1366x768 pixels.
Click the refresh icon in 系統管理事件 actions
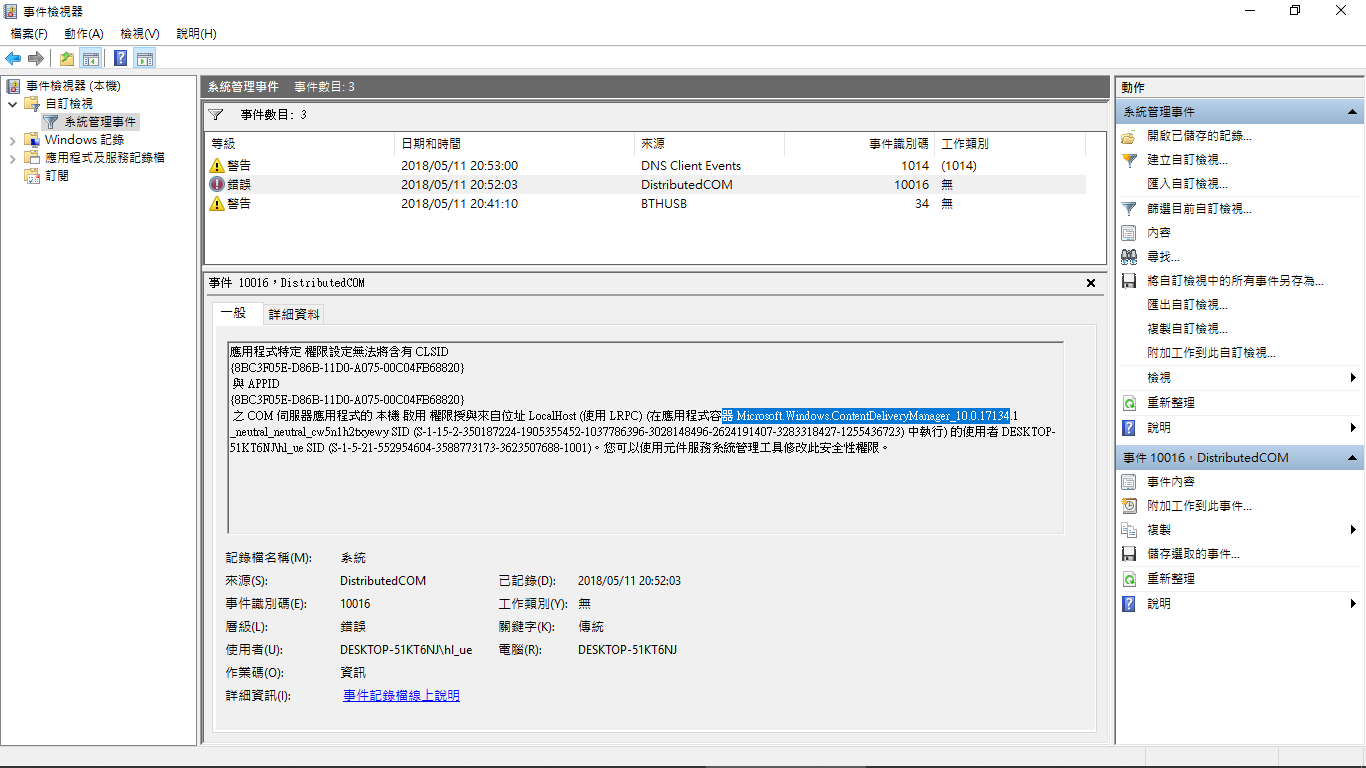tap(1129, 403)
